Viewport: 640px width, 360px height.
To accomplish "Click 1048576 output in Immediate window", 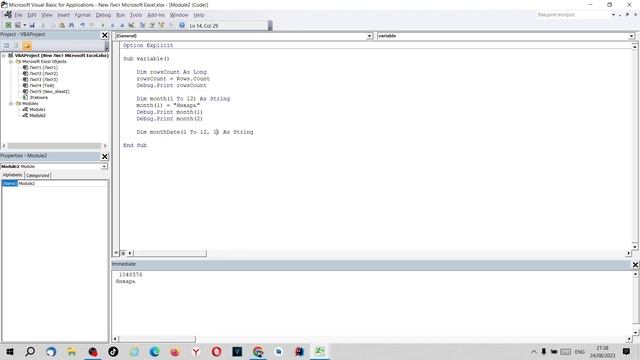I will tap(131, 275).
